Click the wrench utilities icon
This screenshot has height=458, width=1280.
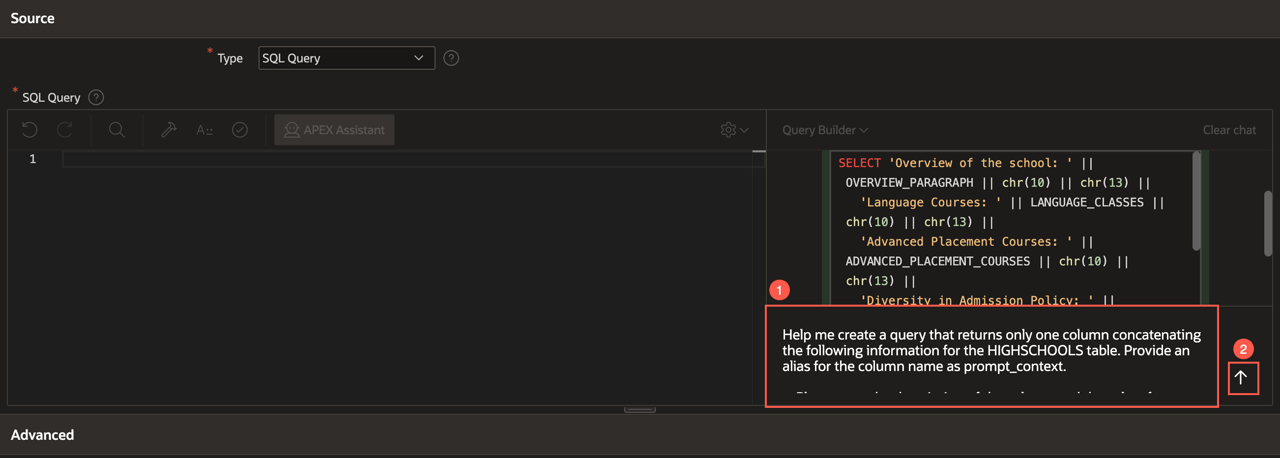pyautogui.click(x=169, y=130)
